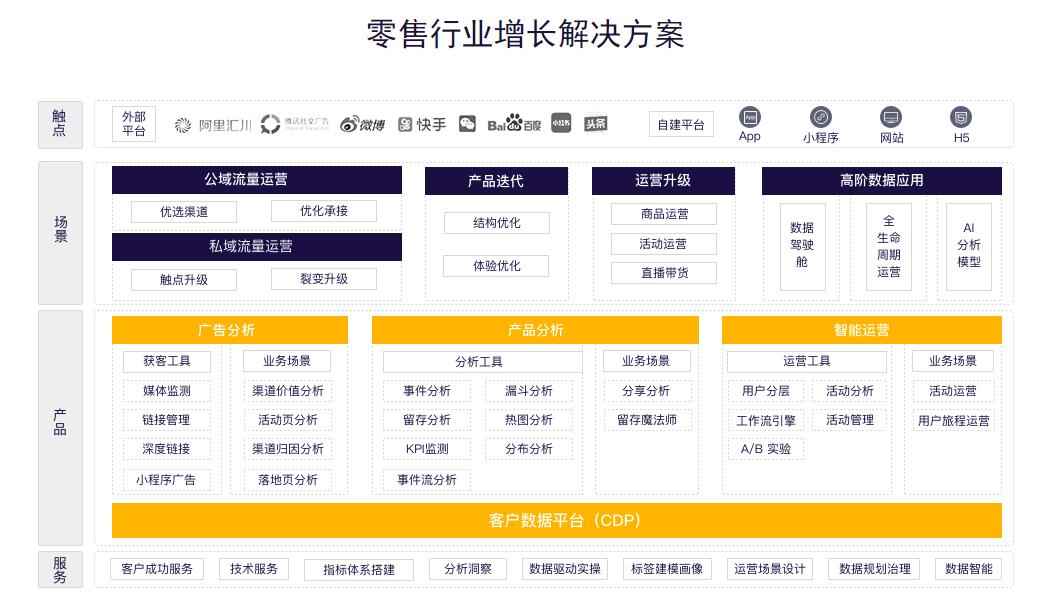Click the 产品 row label
The width and height of the screenshot is (1050, 602).
(x=60, y=427)
